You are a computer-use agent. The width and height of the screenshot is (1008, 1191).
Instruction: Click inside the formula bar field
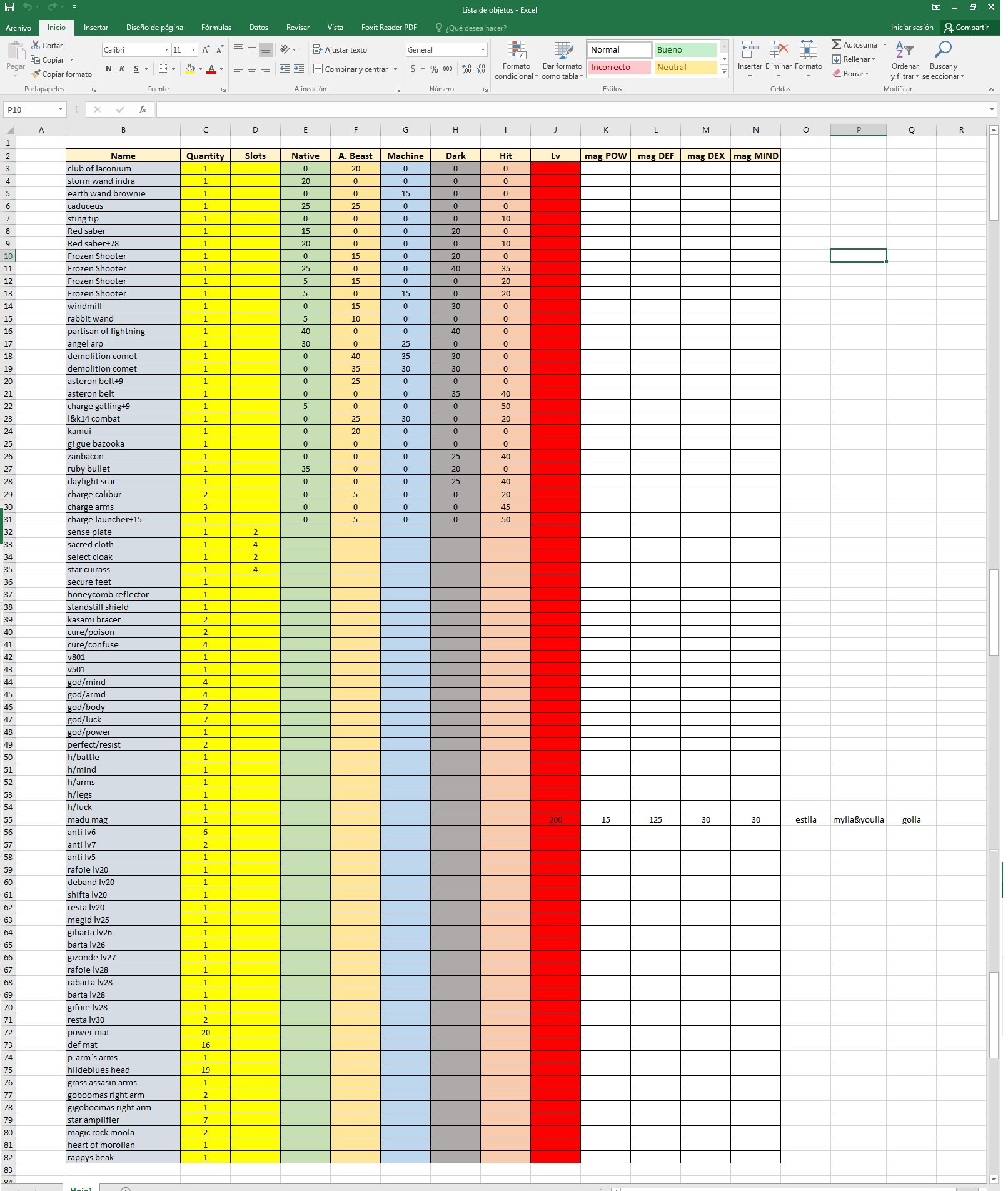[572, 109]
